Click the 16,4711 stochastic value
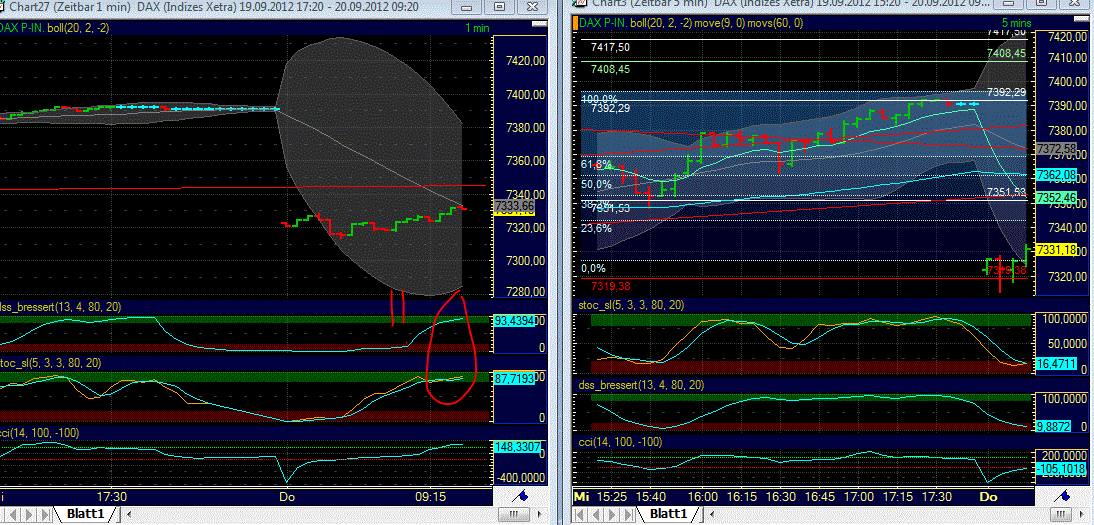 pos(1058,363)
